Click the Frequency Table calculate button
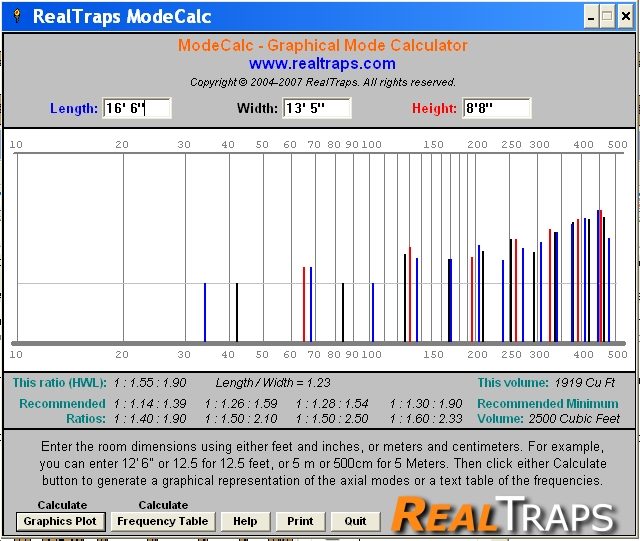Image resolution: width=640 pixels, height=541 pixels. pyautogui.click(x=162, y=521)
